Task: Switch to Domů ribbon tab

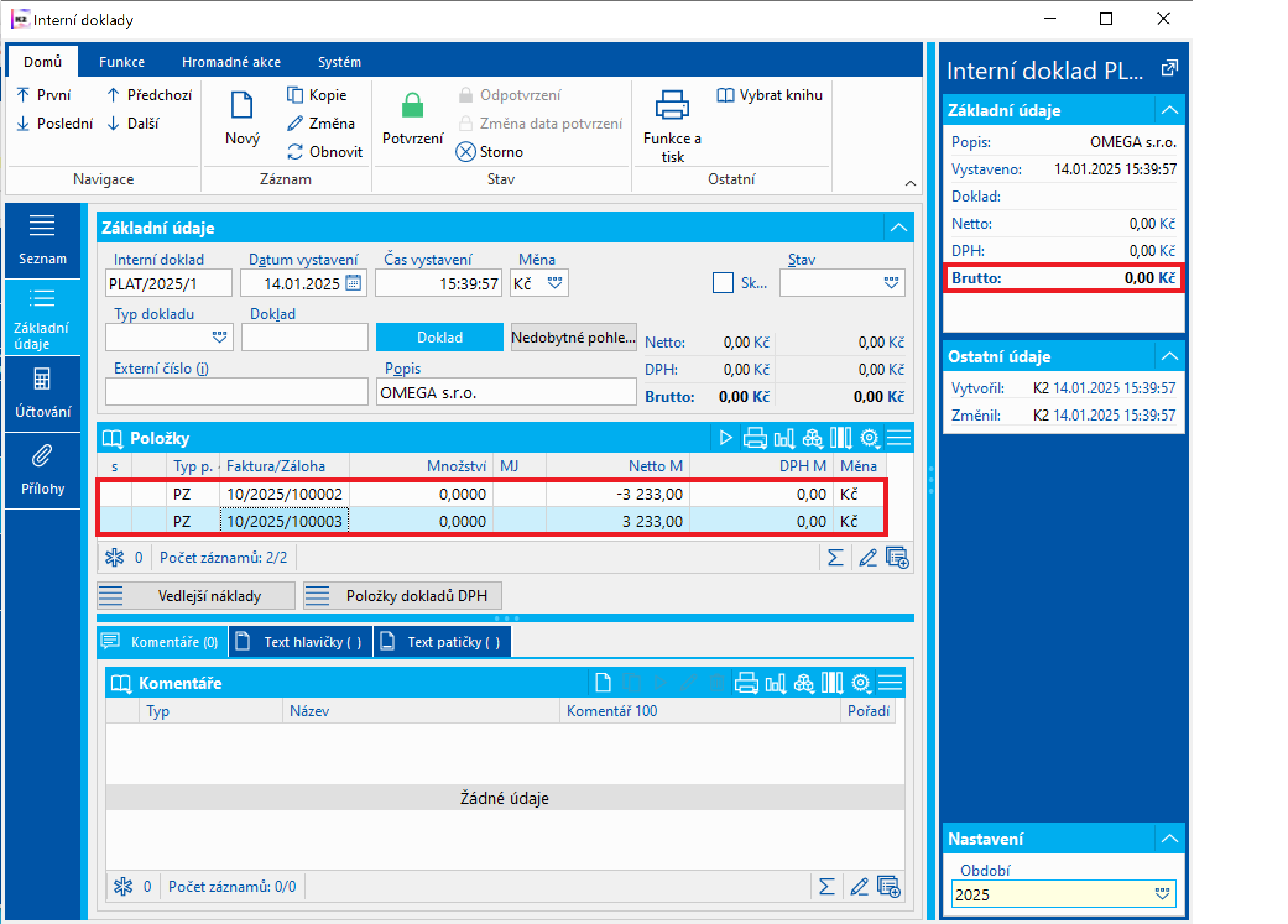Action: pyautogui.click(x=43, y=61)
